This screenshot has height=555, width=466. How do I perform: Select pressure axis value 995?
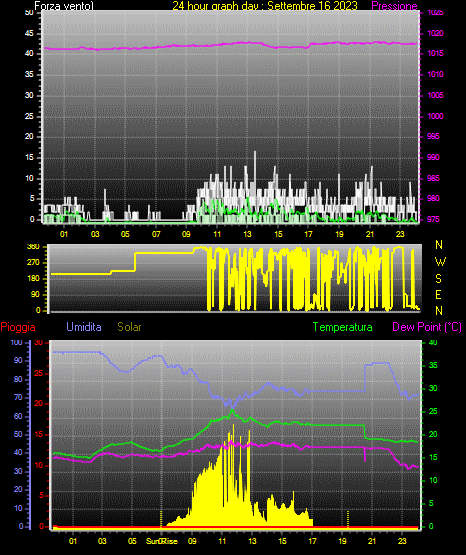pos(433,136)
